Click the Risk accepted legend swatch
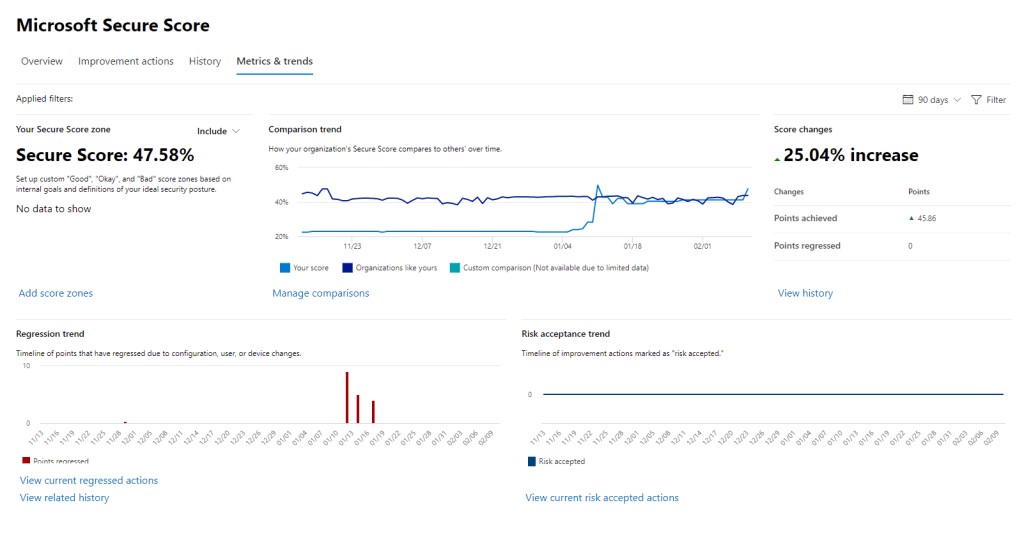The image size is (1024, 558). click(531, 461)
